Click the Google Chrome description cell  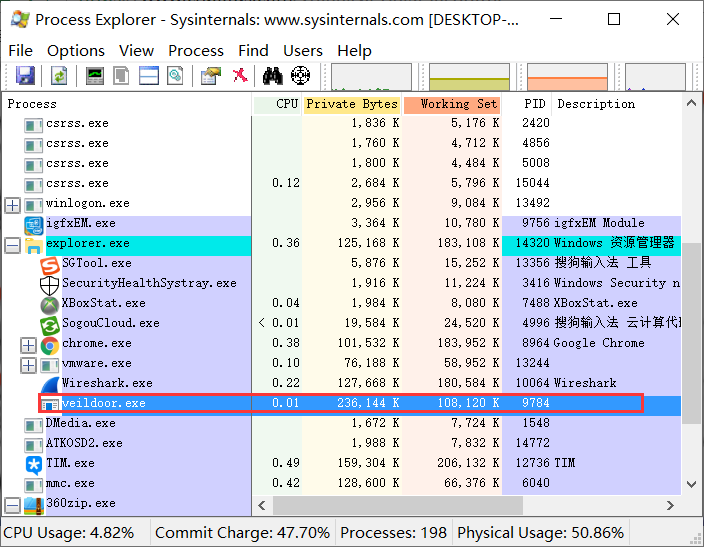coord(599,343)
